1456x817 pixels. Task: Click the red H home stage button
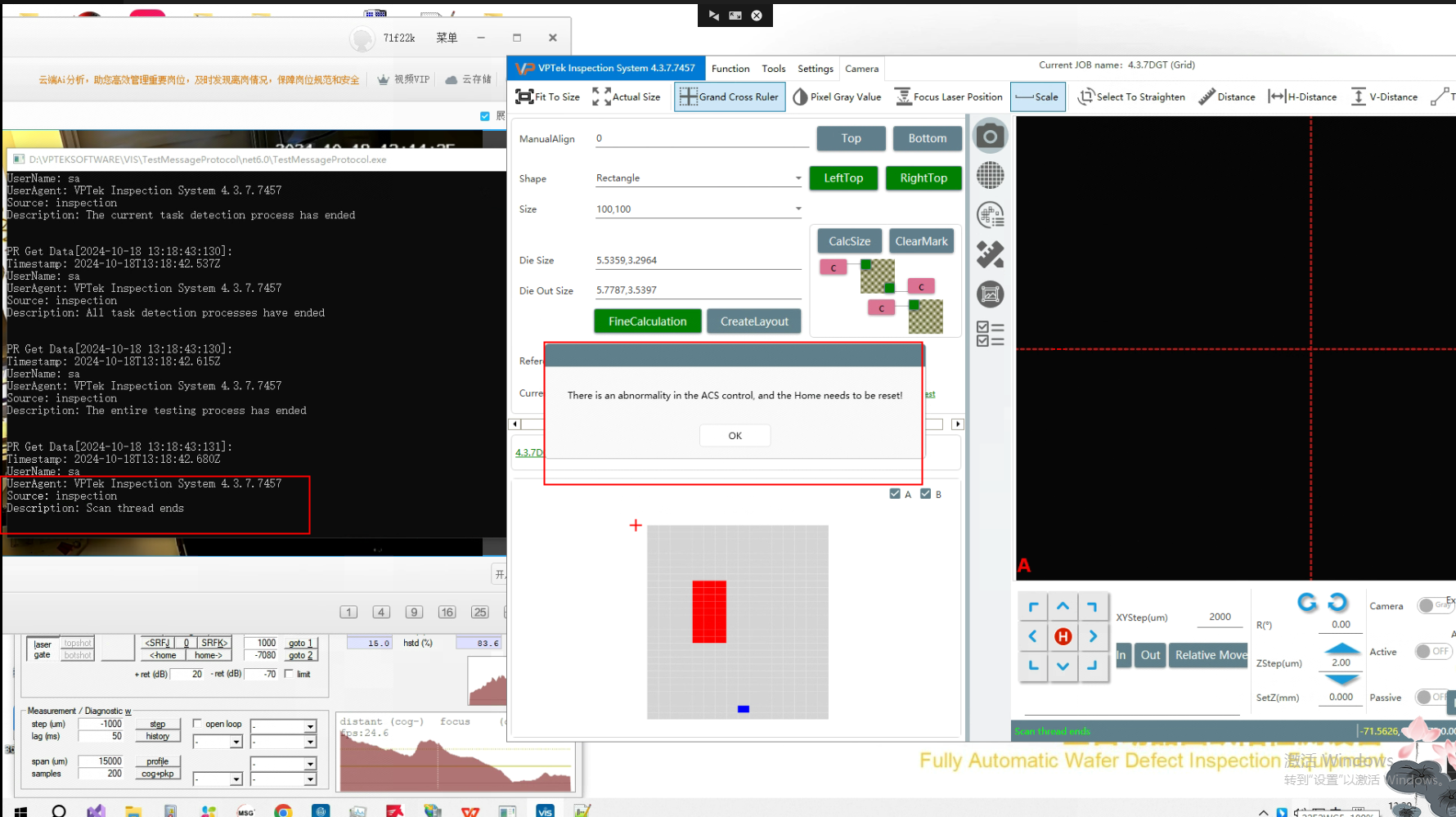[x=1063, y=636]
